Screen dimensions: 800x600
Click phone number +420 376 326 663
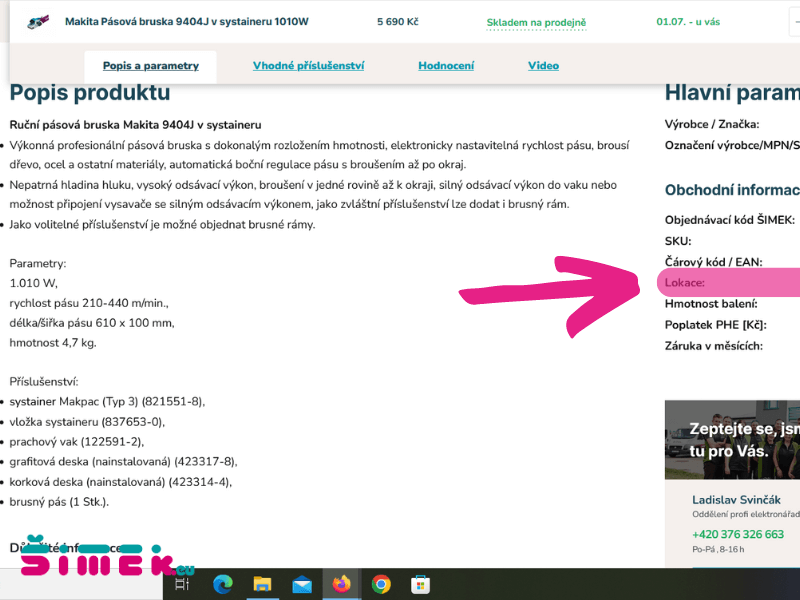(738, 534)
